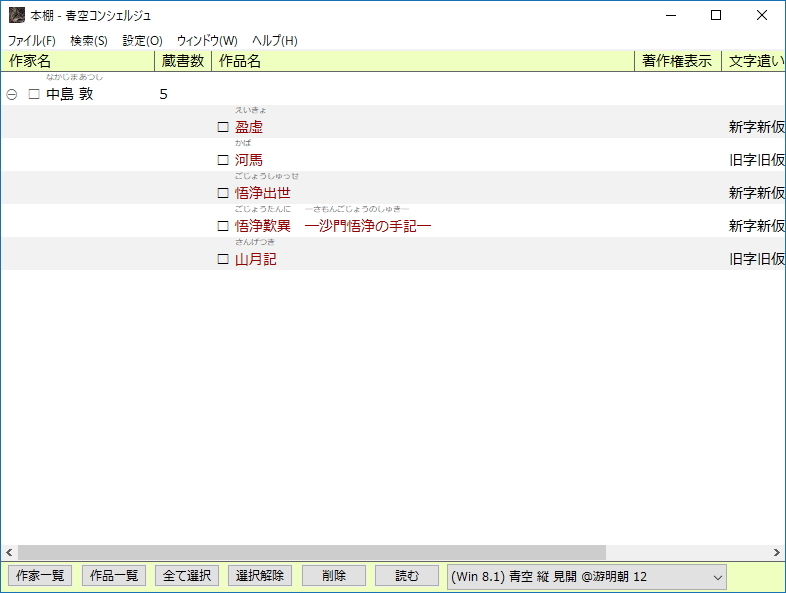Maximize the 本棚 window
Image resolution: width=786 pixels, height=593 pixels.
[716, 16]
